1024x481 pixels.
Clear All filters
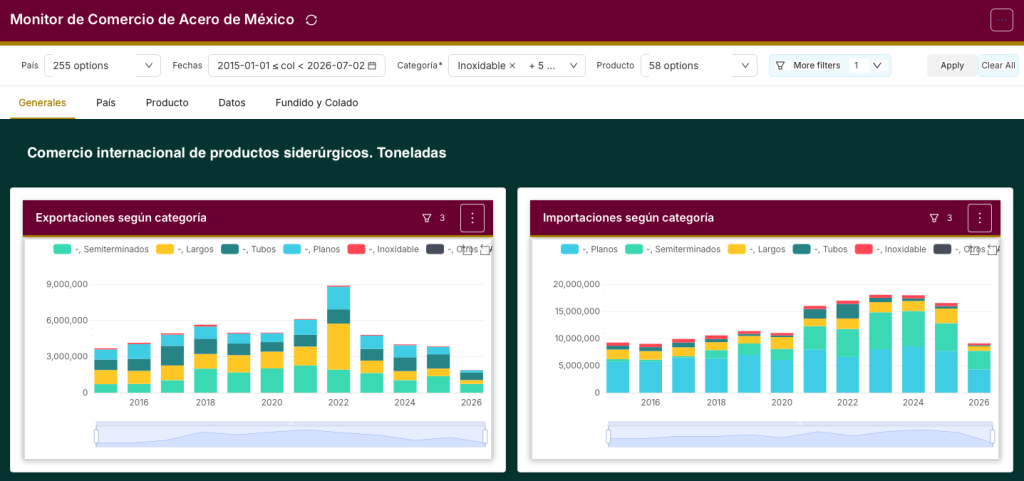click(x=998, y=66)
